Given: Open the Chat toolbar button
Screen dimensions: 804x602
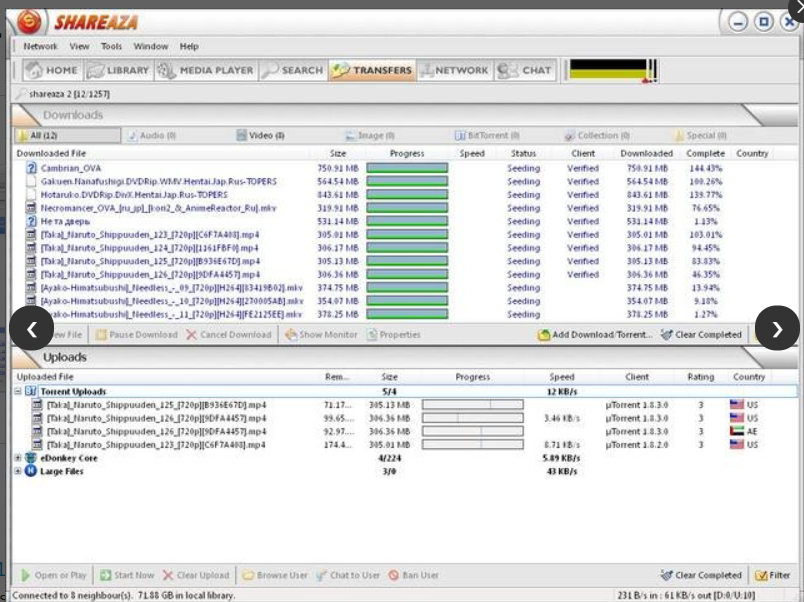Looking at the screenshot, I should click(x=525, y=70).
